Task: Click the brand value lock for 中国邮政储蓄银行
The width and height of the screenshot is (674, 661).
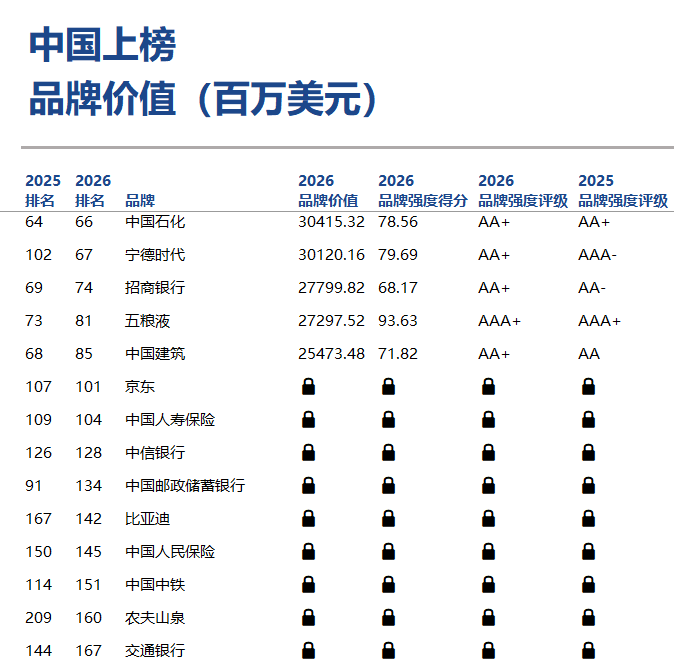Action: coord(308,486)
